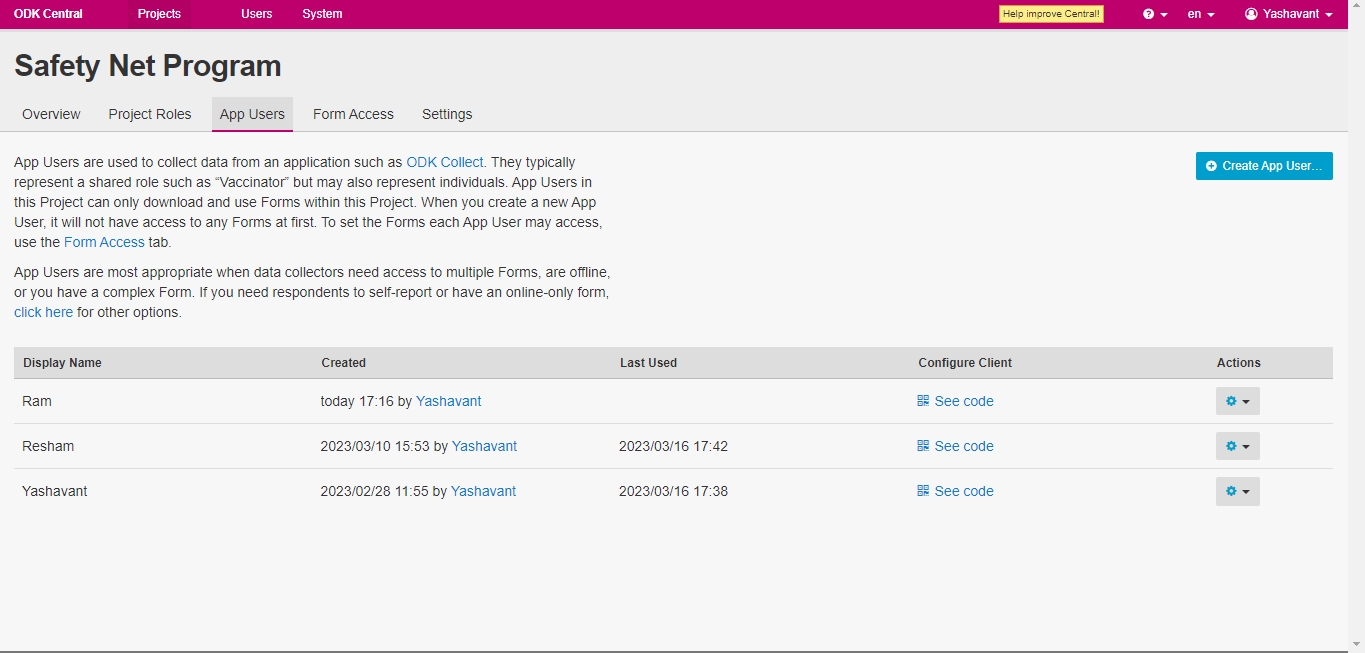
Task: Go to the Form Access tab
Action: [x=353, y=114]
